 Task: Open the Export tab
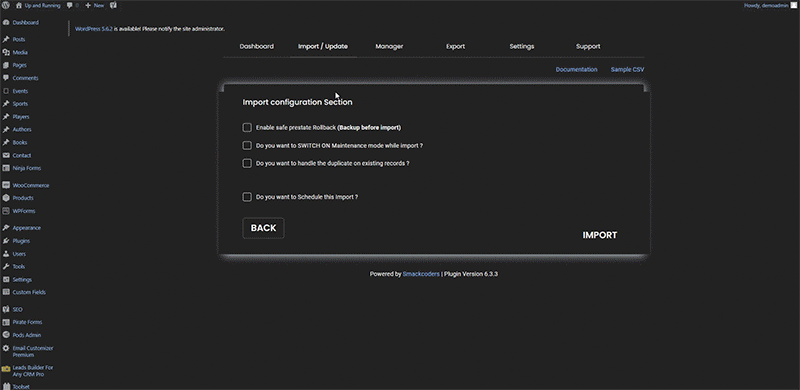455,46
